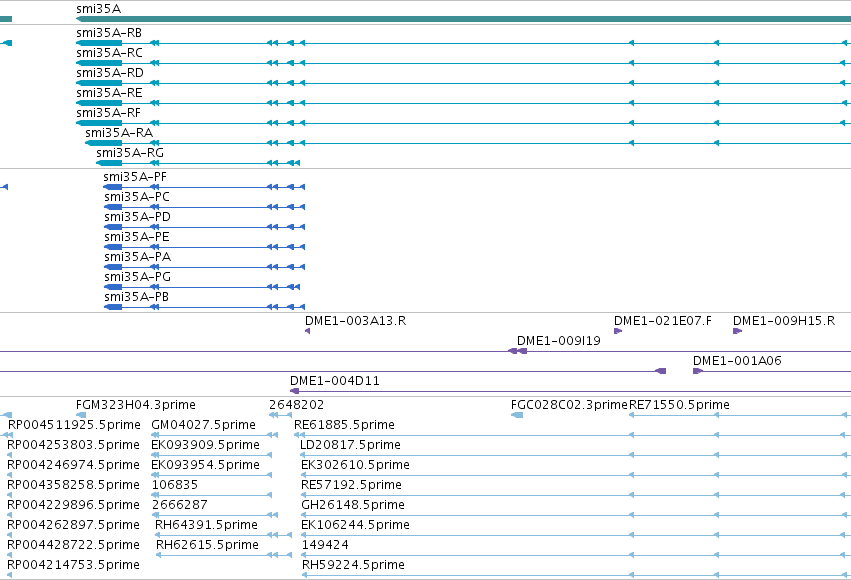Select the RE61885.5prime EST
The width and height of the screenshot is (851, 580).
coord(344,425)
